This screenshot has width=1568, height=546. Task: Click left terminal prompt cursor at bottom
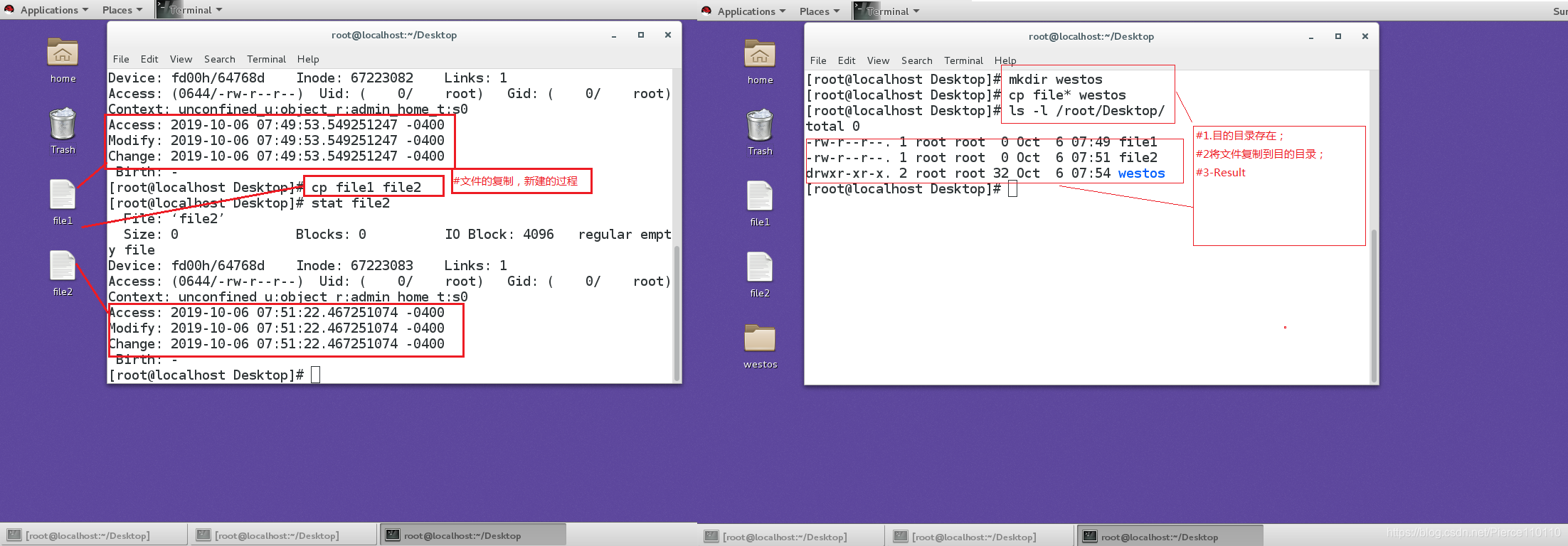(x=316, y=375)
